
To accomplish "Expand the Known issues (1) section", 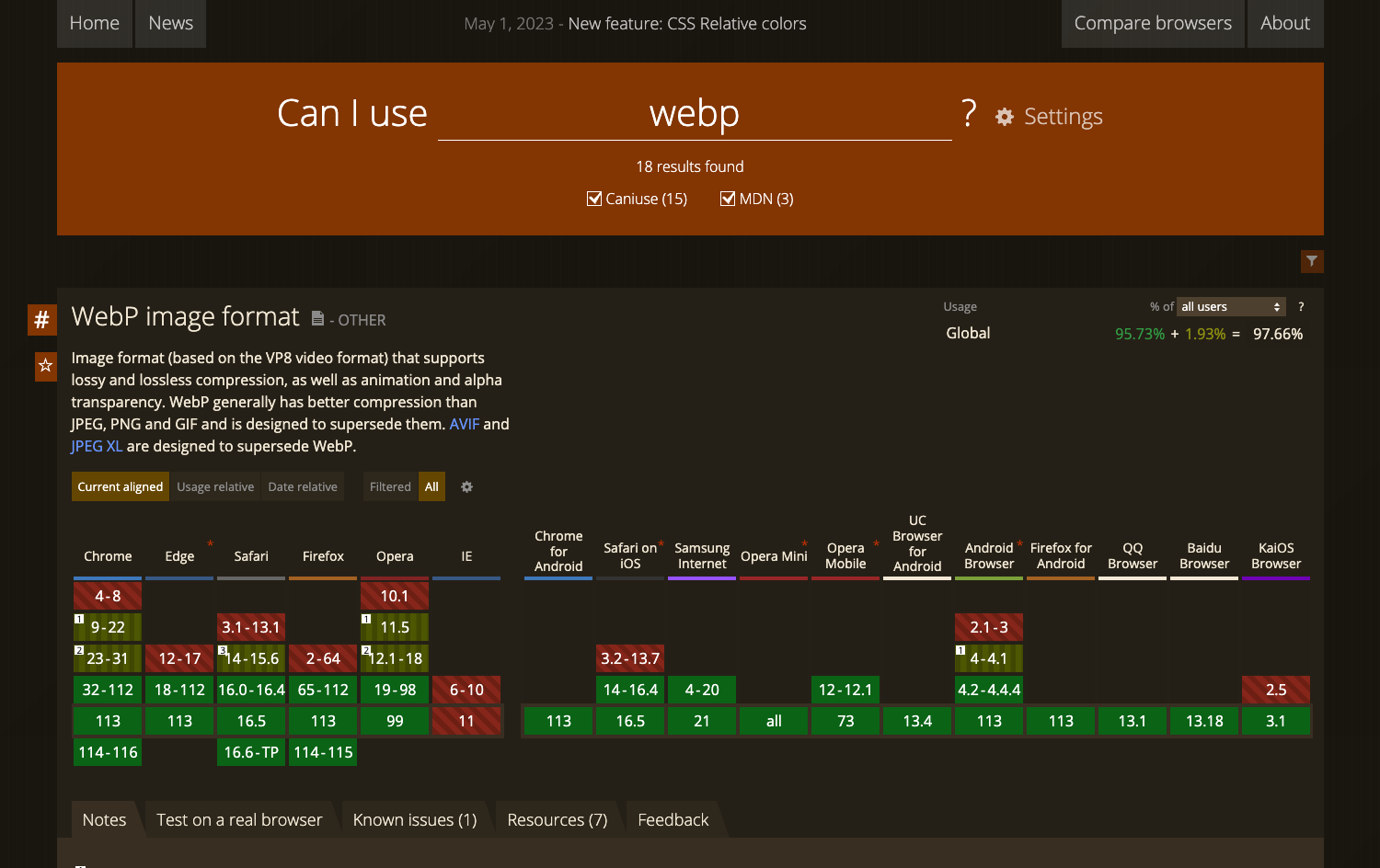I will point(414,819).
